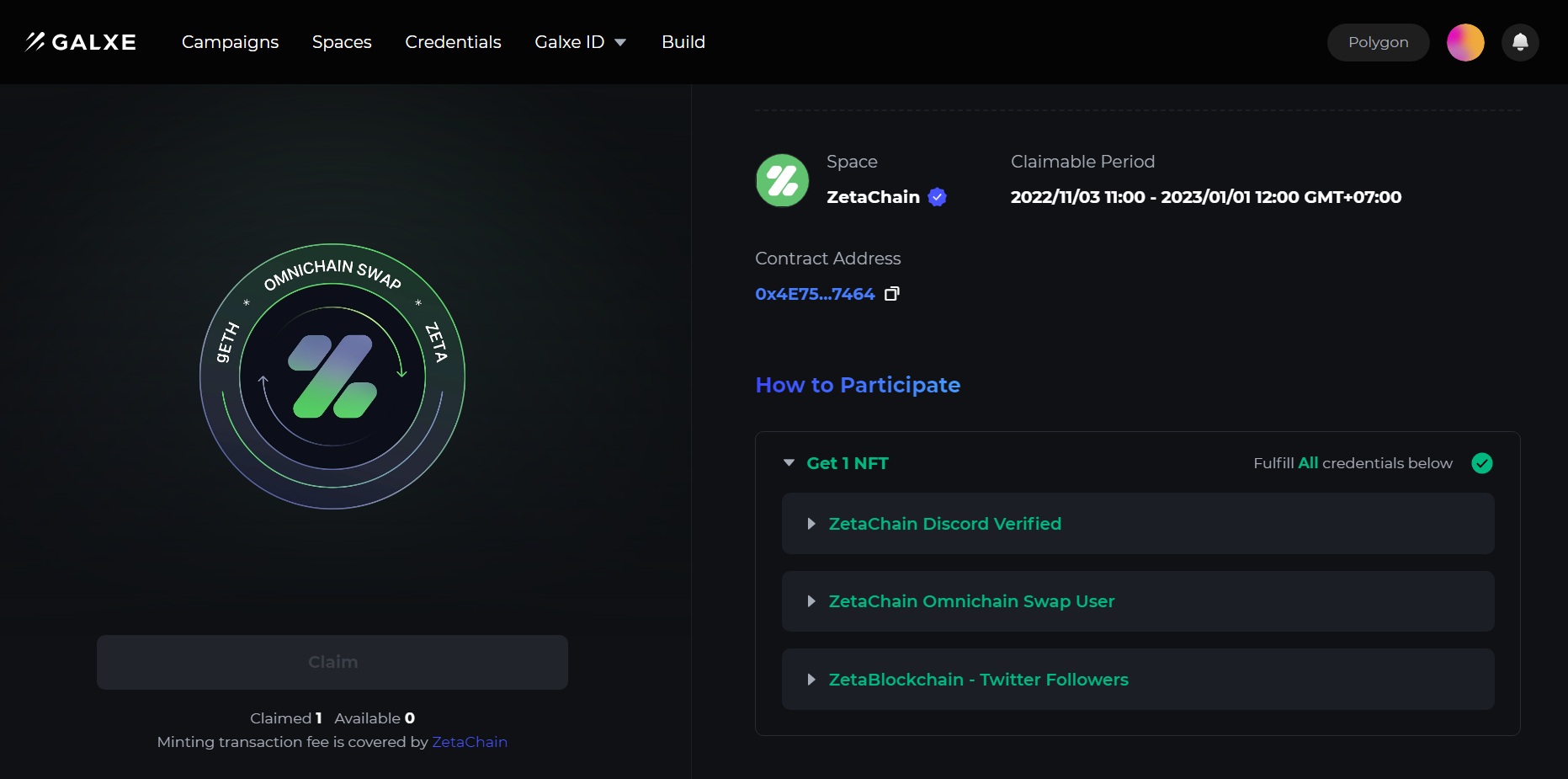Click the Claimable Period label
Screen dimensions: 1568x779
pyautogui.click(x=1082, y=162)
